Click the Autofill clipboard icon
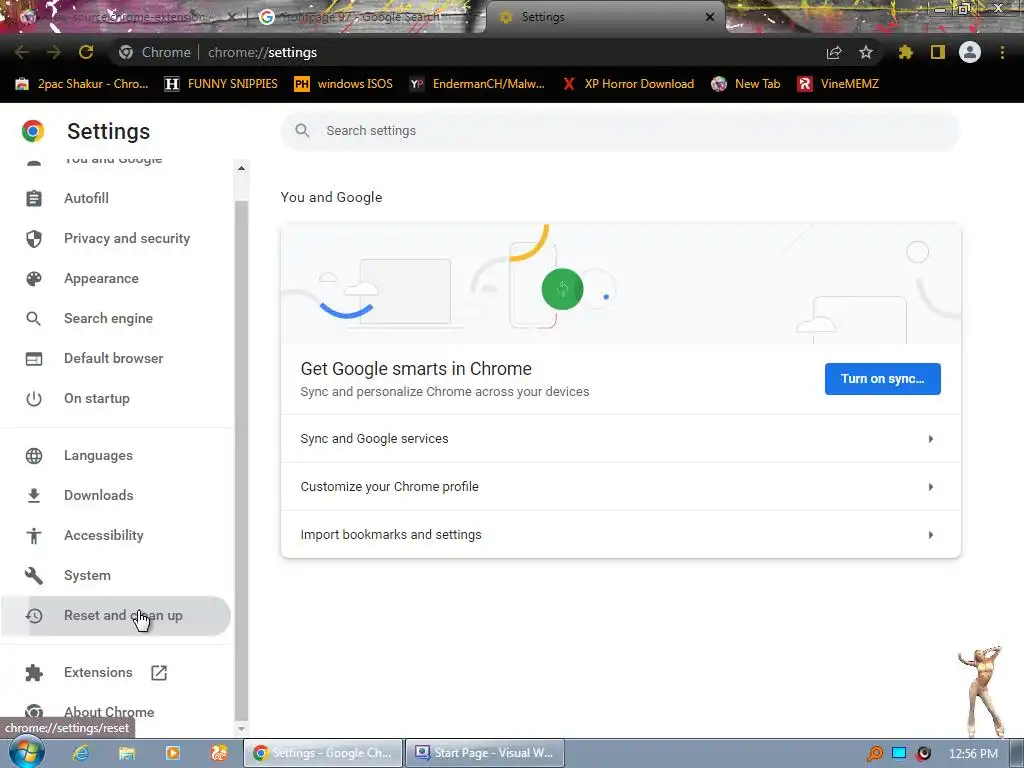1024x768 pixels. pyautogui.click(x=34, y=199)
